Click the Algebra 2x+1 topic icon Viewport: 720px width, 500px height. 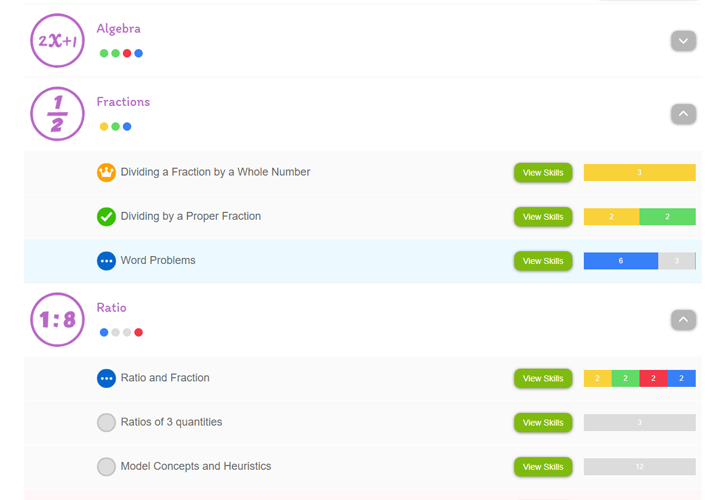click(58, 41)
